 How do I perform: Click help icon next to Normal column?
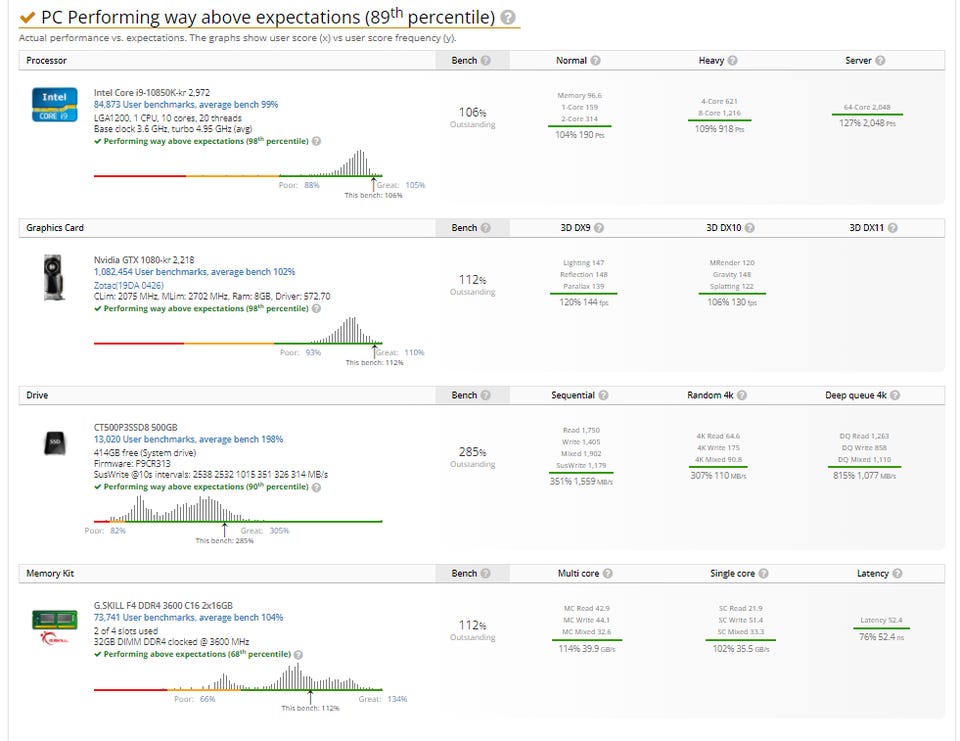pos(595,61)
